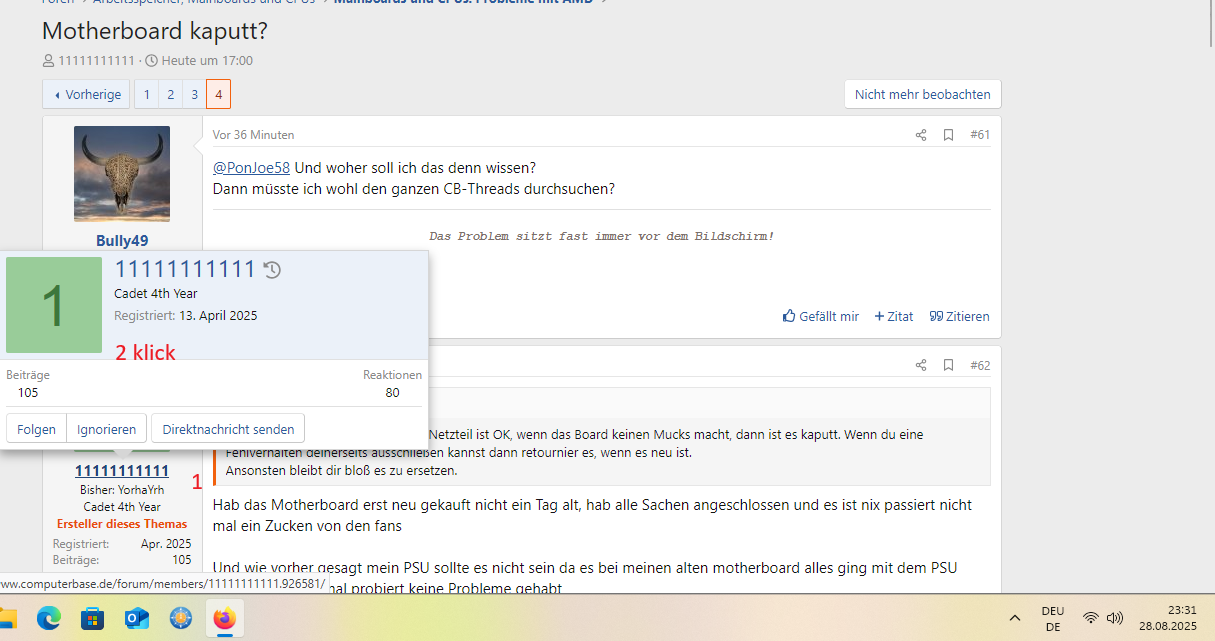
Task: Open username history icon in member popup
Action: [272, 269]
